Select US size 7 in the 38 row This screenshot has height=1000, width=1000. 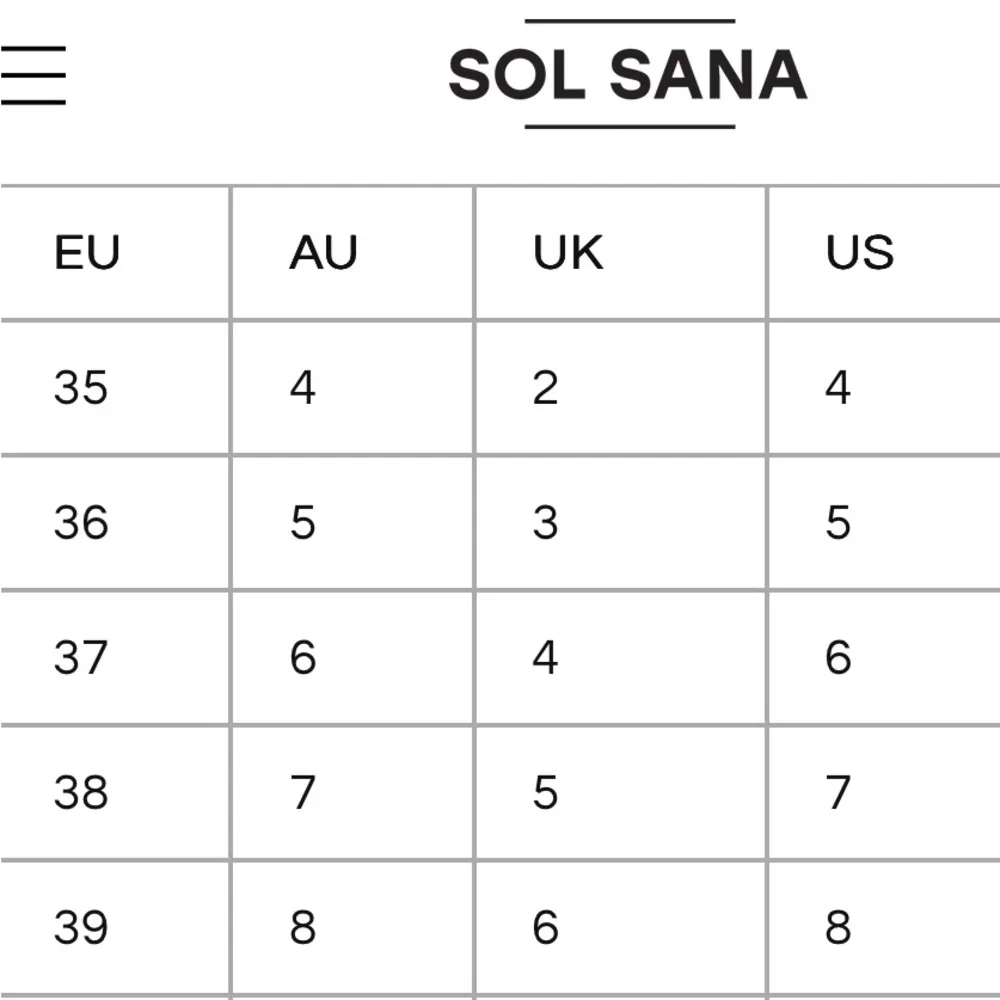[x=838, y=793]
